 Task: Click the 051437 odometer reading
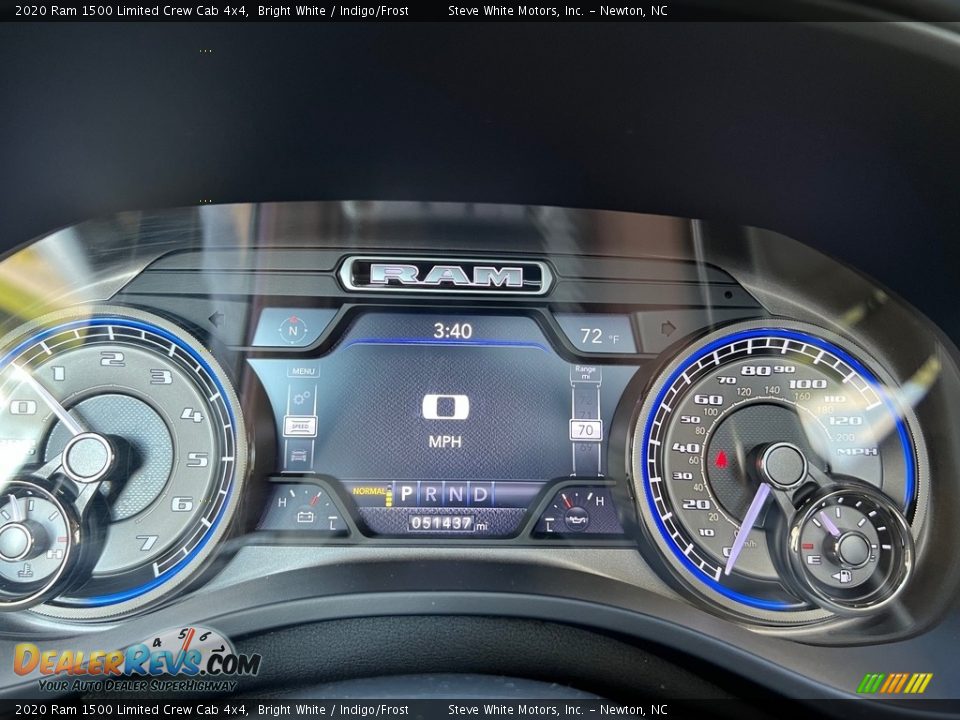tap(441, 523)
